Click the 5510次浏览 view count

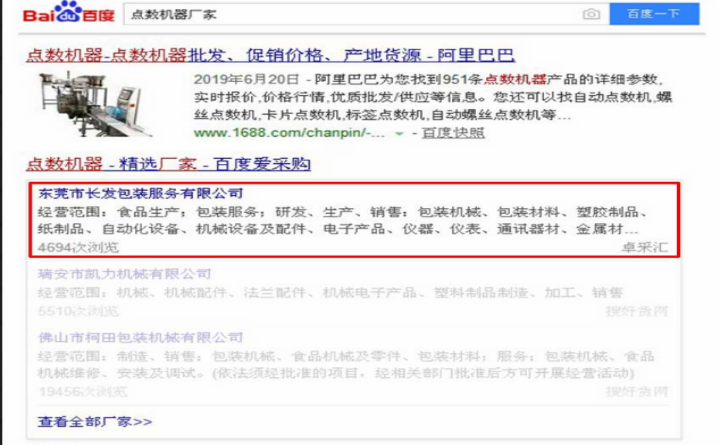pos(79,311)
